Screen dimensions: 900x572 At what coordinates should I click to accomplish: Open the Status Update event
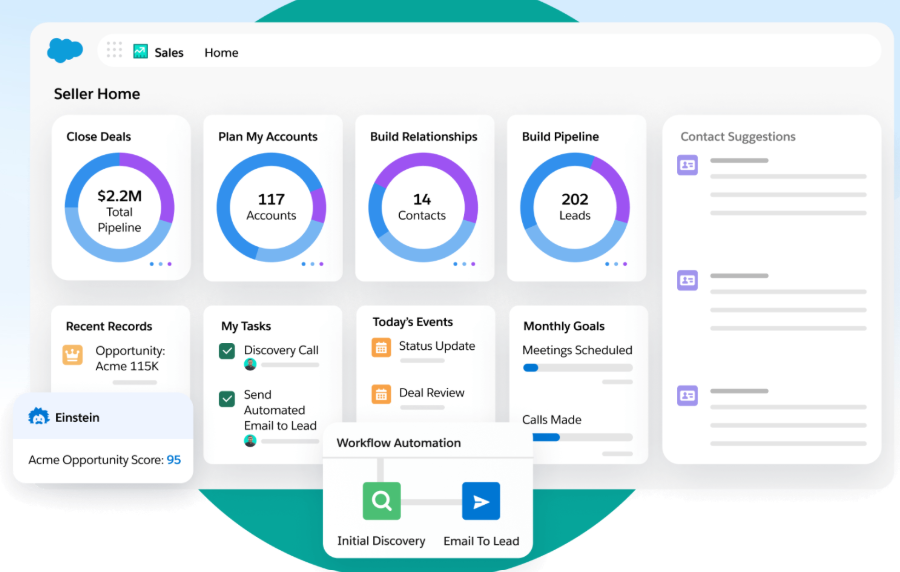pyautogui.click(x=437, y=346)
